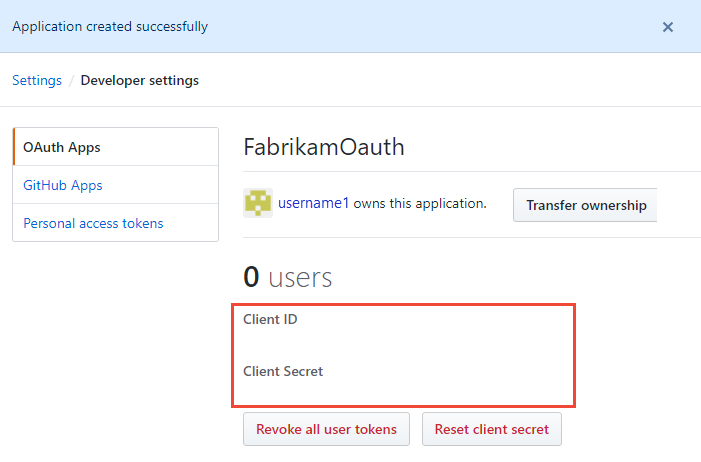Click 'owns this application.' text
Viewport: 701px width, 462px height.
tap(420, 203)
